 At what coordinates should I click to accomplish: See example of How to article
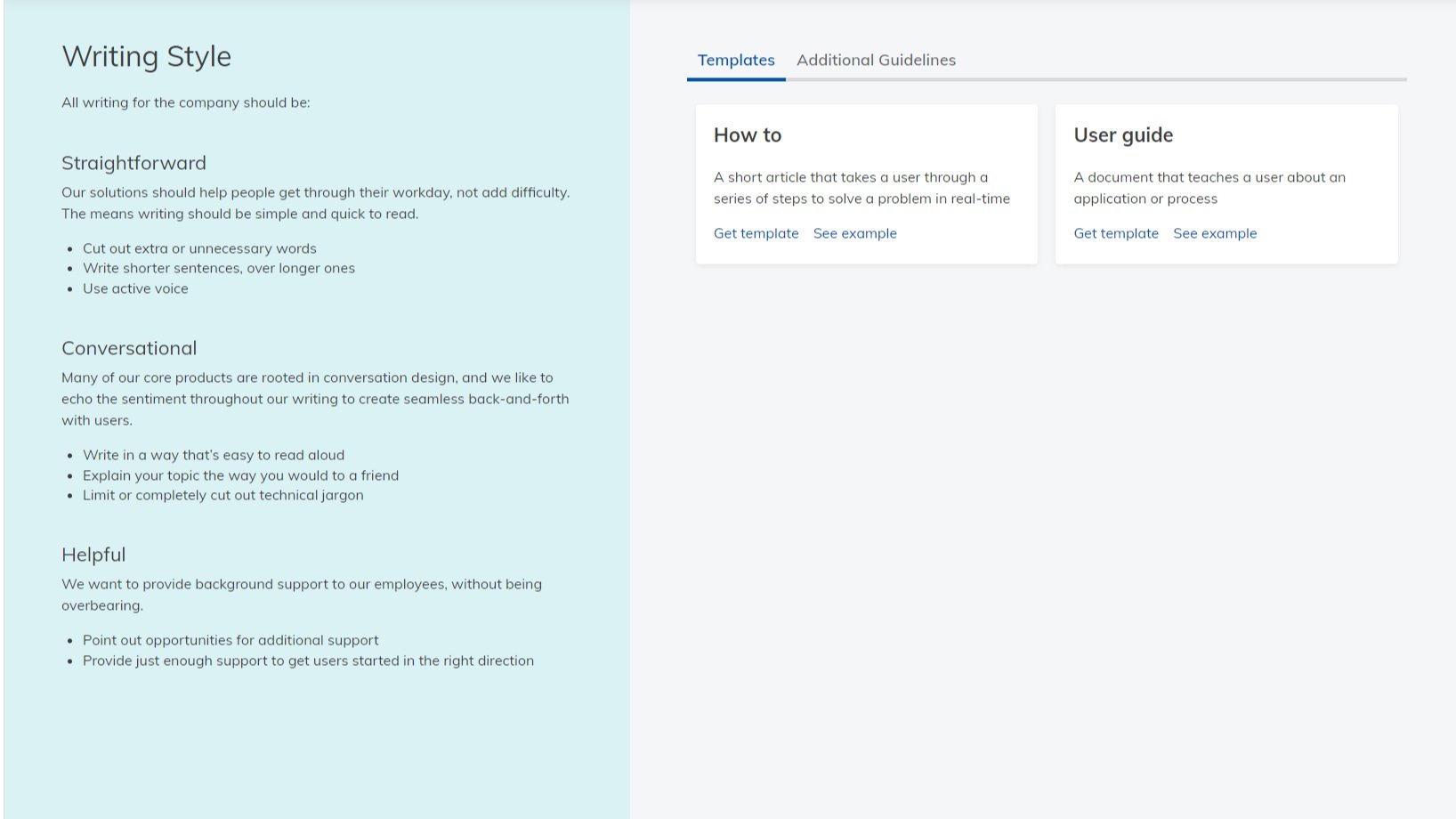pyautogui.click(x=855, y=233)
